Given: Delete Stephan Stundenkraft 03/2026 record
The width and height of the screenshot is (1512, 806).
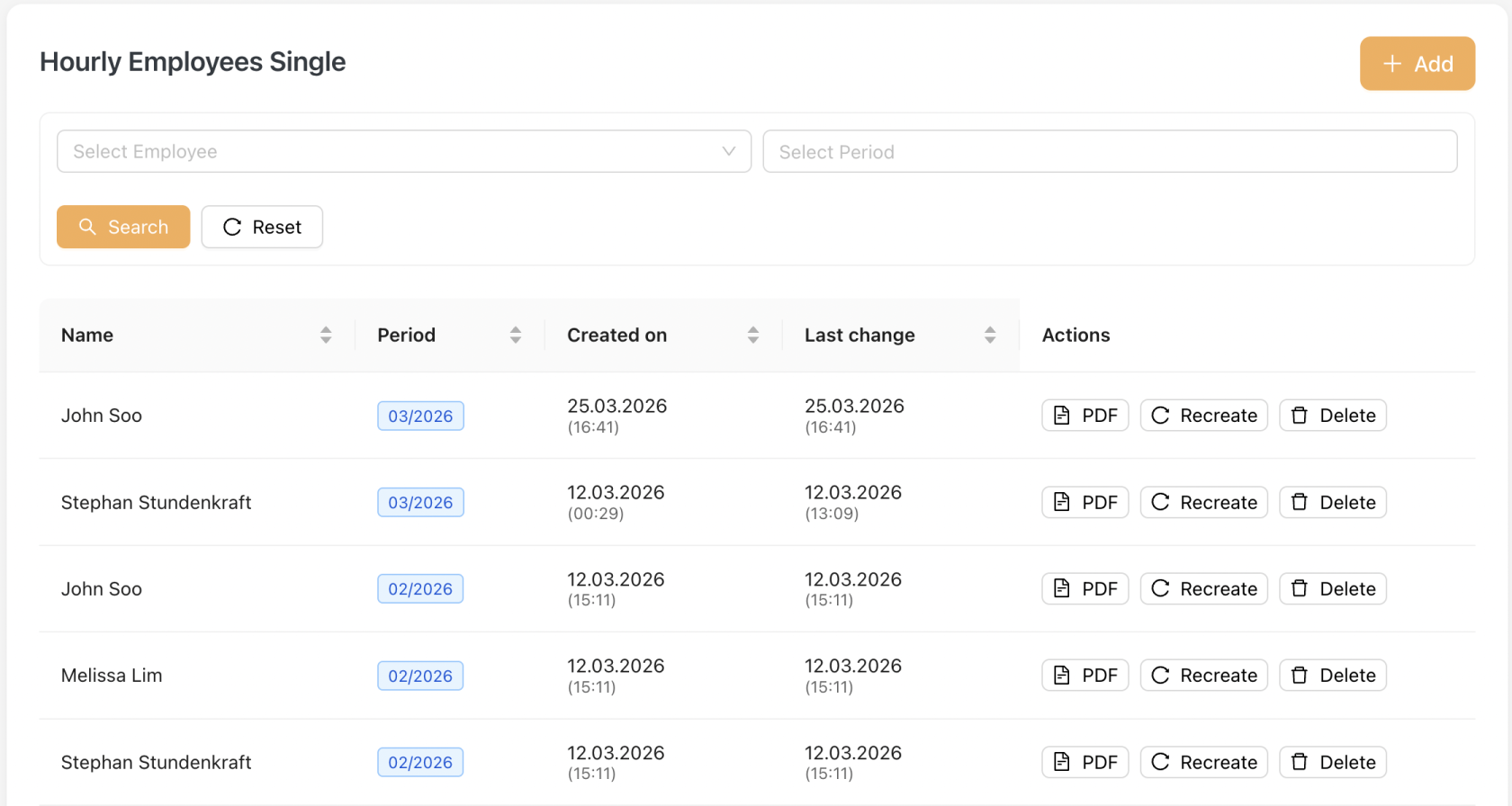Looking at the screenshot, I should coord(1333,502).
